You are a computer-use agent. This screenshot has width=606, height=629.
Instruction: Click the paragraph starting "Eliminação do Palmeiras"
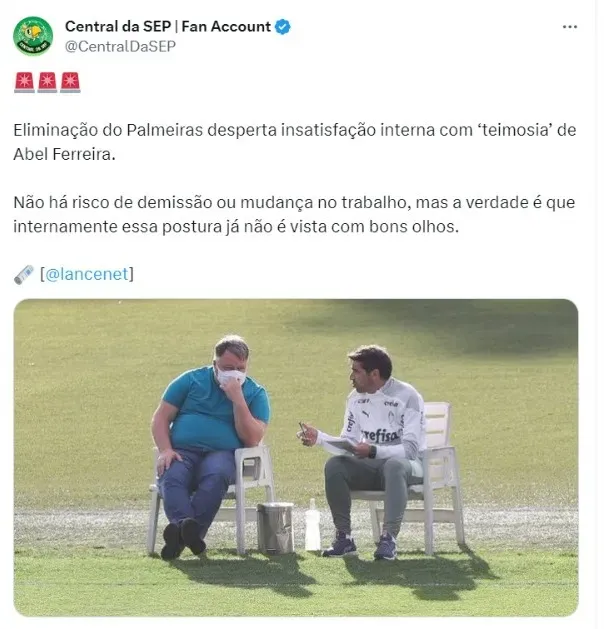click(295, 142)
